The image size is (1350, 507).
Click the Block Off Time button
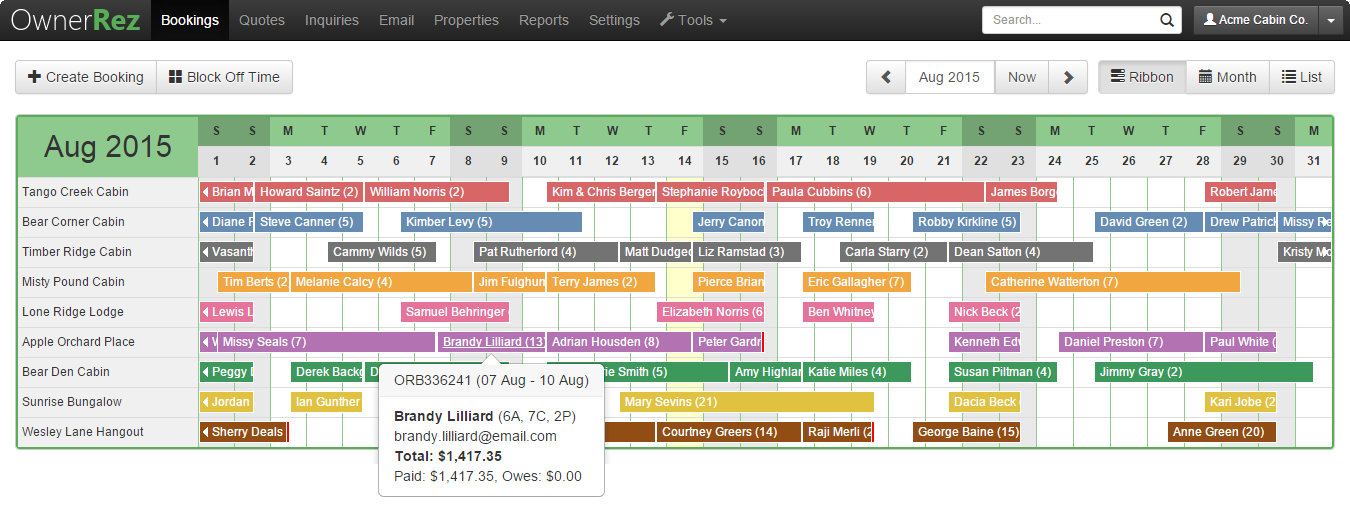coord(224,77)
